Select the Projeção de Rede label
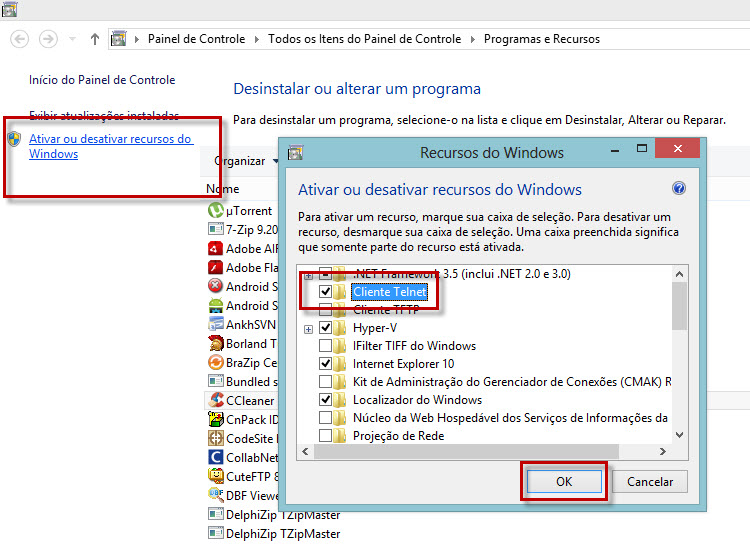Viewport: 750px width, 545px height. 398,436
